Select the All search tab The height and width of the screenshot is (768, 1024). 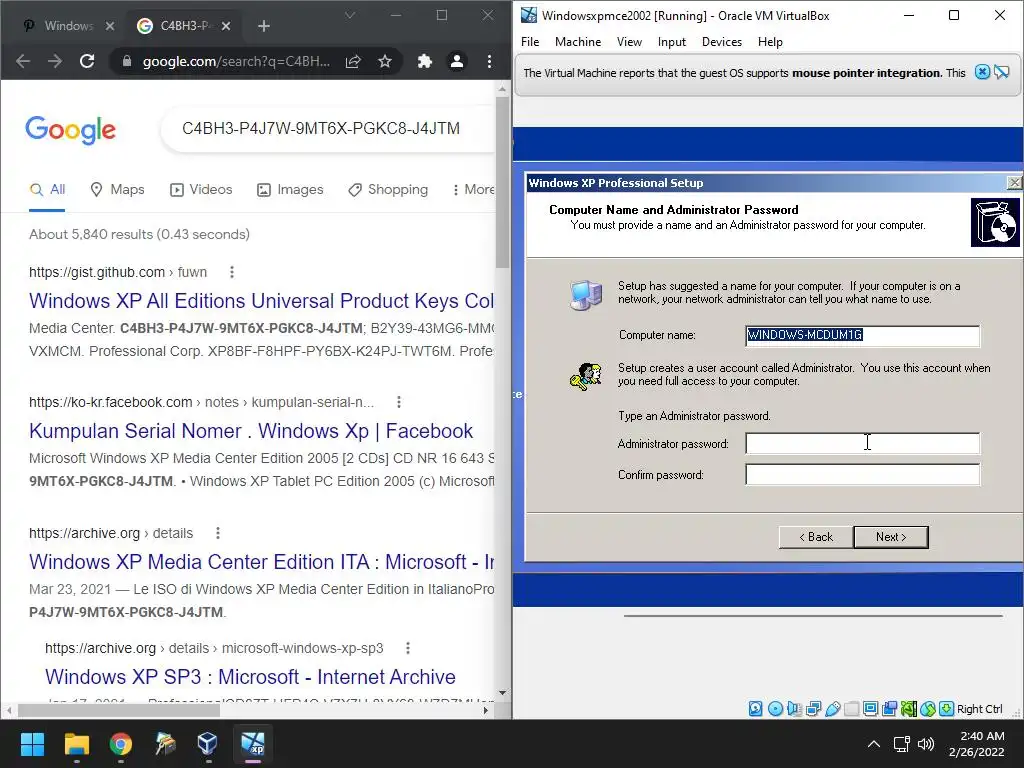48,189
